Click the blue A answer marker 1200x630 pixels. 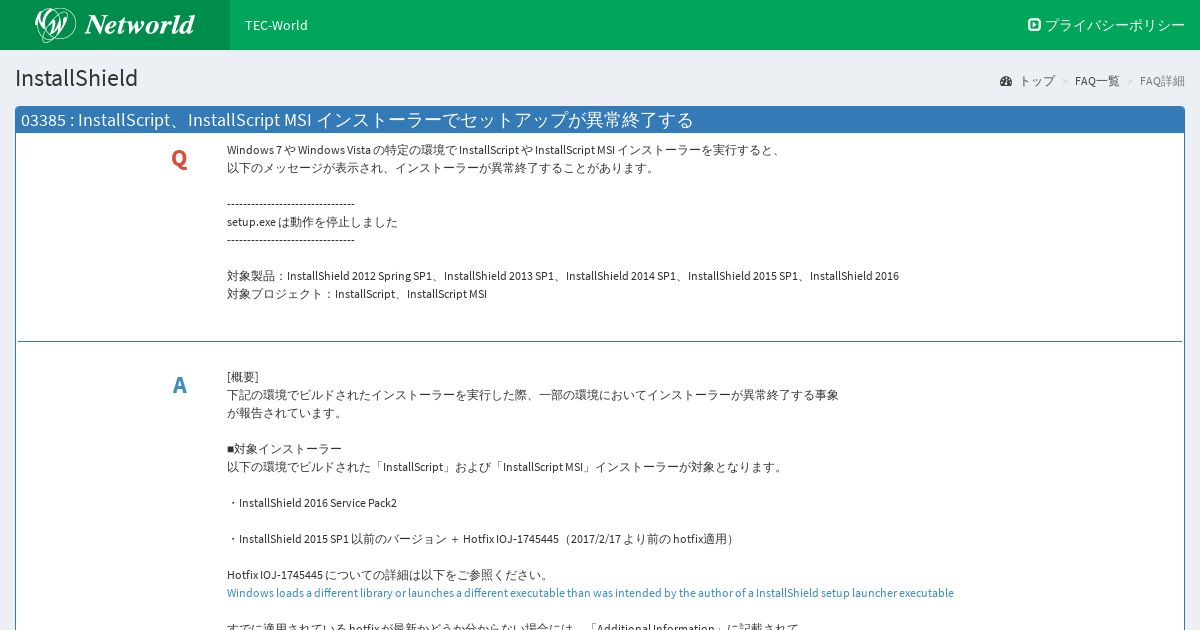[x=179, y=385]
